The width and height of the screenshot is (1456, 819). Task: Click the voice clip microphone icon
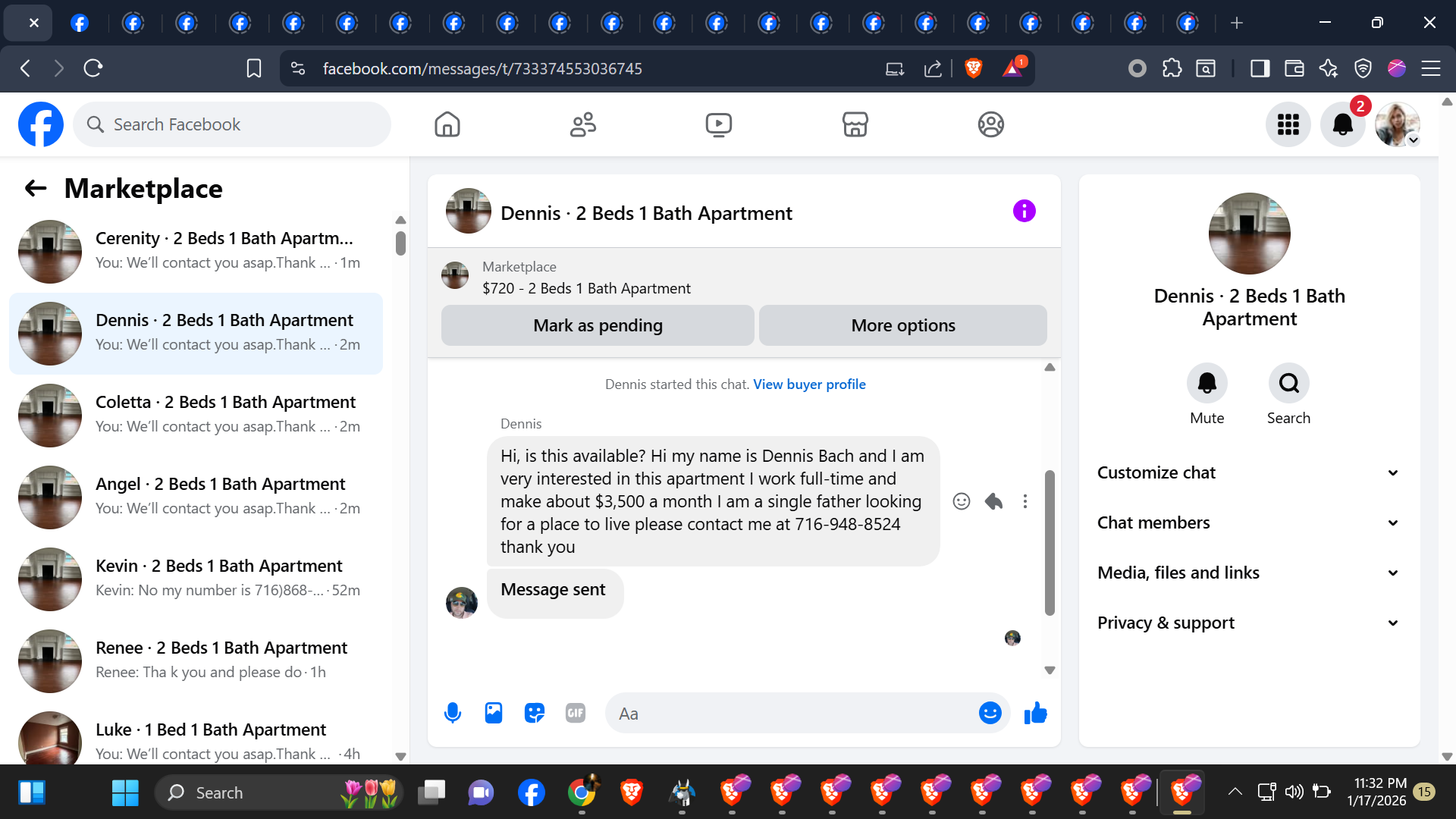(x=453, y=713)
